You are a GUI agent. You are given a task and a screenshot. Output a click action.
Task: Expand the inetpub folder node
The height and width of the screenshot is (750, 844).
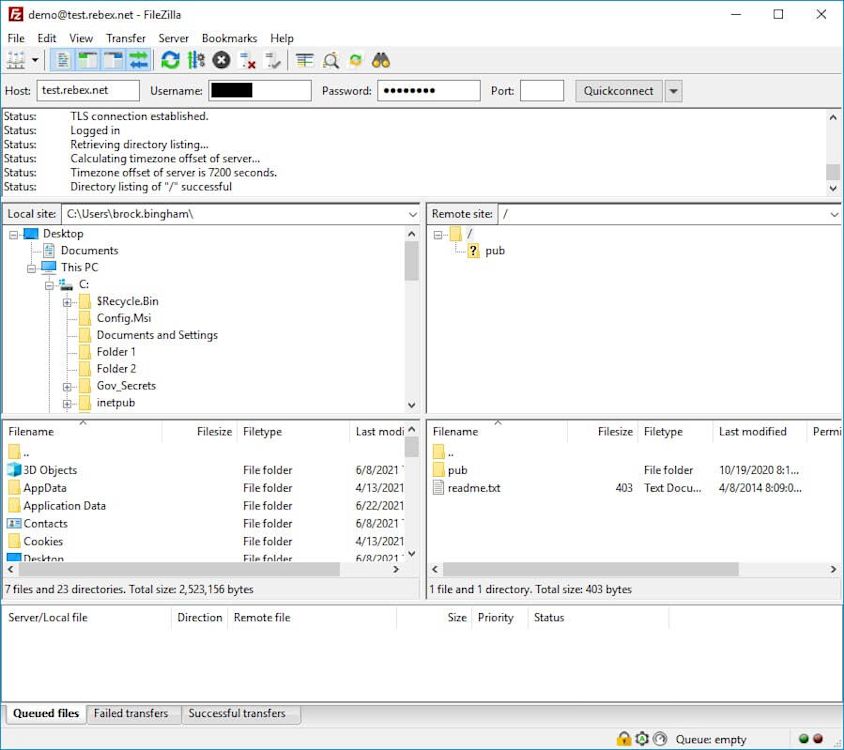click(x=67, y=403)
